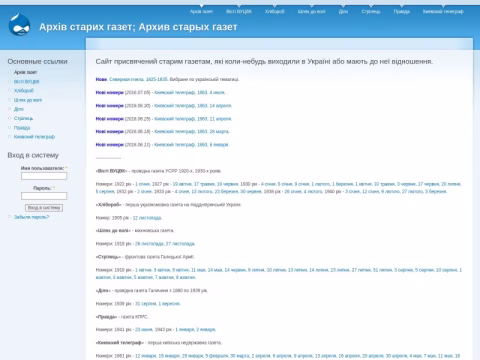Open 'Киевский телеграф' in the top navigation
This screenshot has width=480, height=360.
(443, 11)
